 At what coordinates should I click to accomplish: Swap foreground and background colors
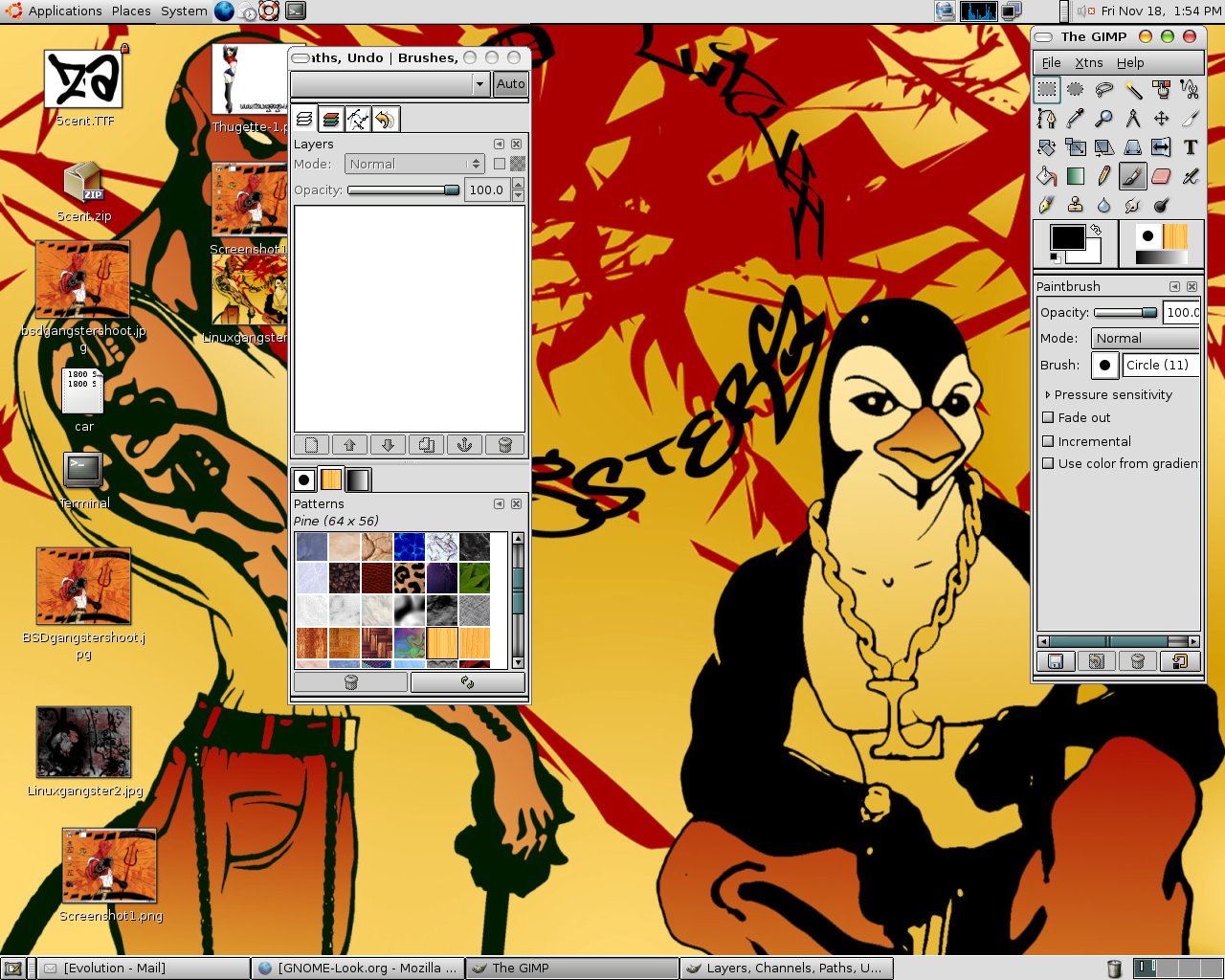(x=1096, y=230)
